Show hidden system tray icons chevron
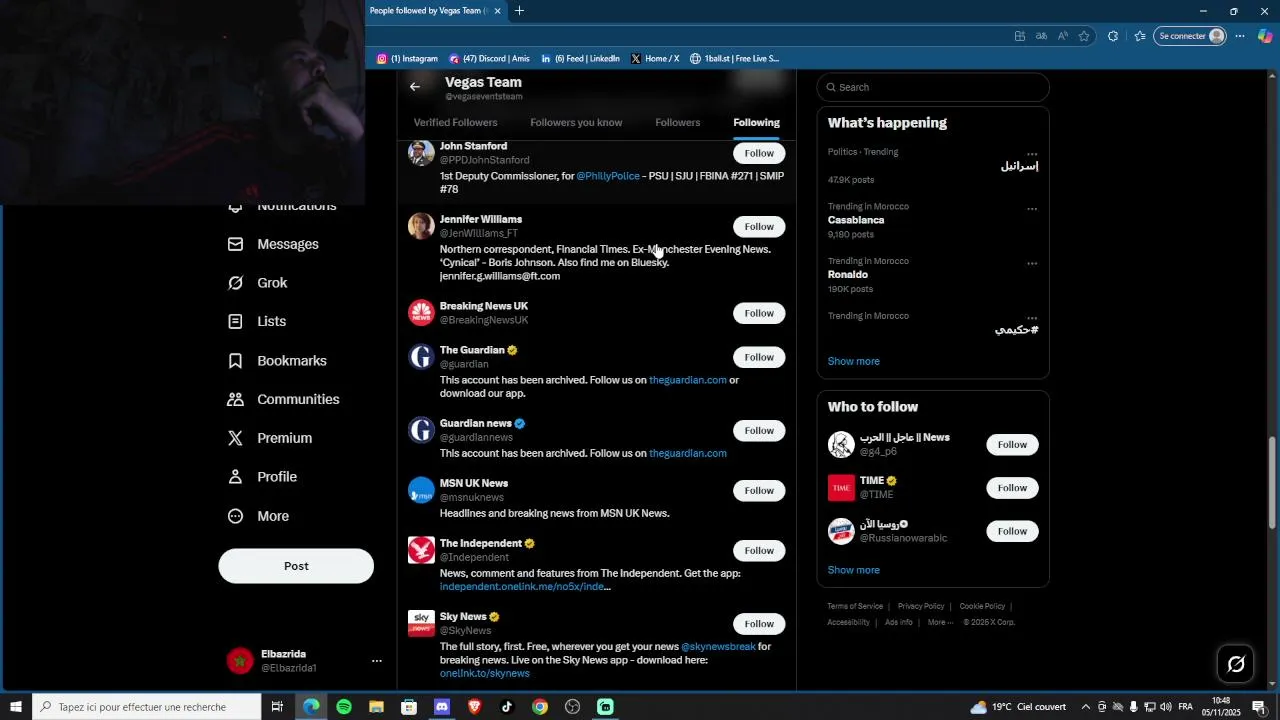Screen dimensions: 1280x720 pyautogui.click(x=1086, y=707)
